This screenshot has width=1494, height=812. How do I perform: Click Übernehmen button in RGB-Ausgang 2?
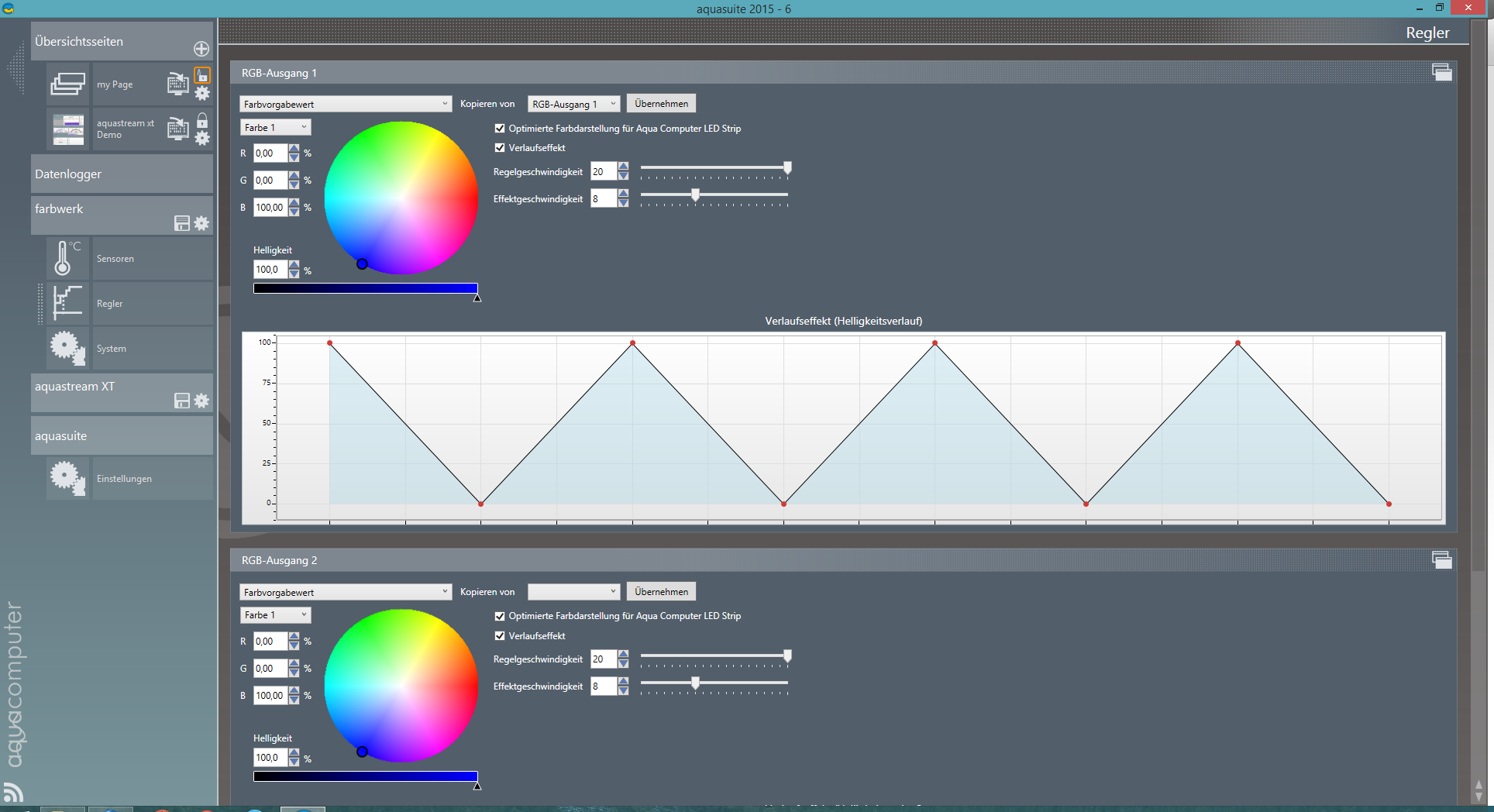[661, 592]
